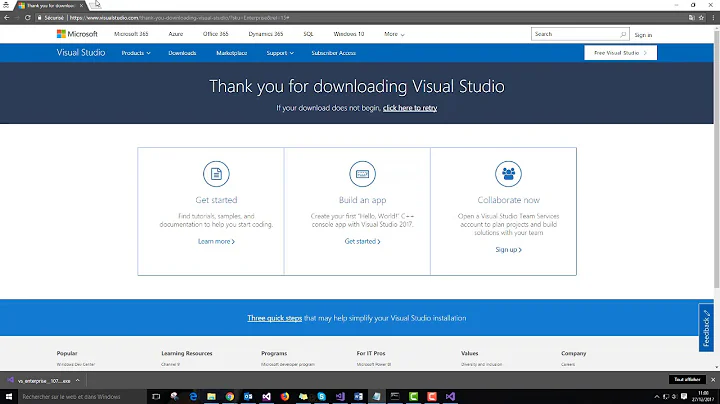This screenshot has width=720, height=404.
Task: Open a new browser tab
Action: click(x=96, y=6)
